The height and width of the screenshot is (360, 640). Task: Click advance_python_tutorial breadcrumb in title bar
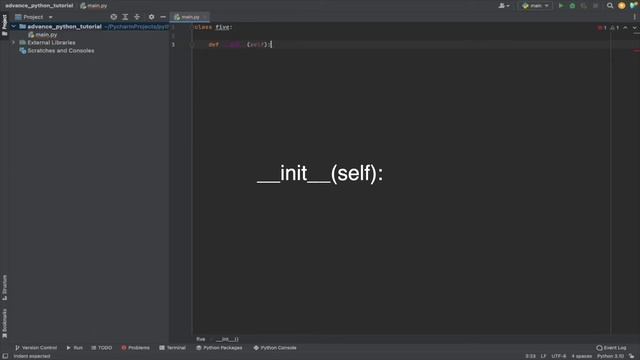click(x=39, y=6)
